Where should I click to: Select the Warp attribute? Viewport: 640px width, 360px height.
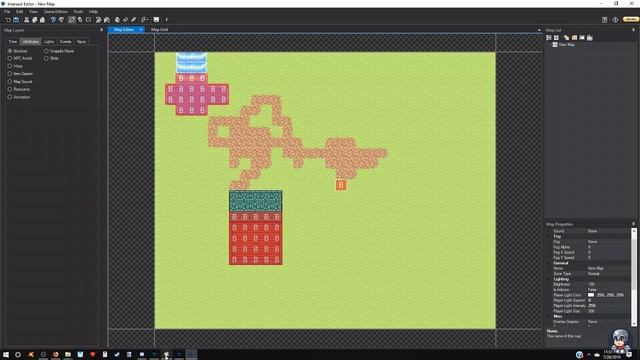[10, 66]
